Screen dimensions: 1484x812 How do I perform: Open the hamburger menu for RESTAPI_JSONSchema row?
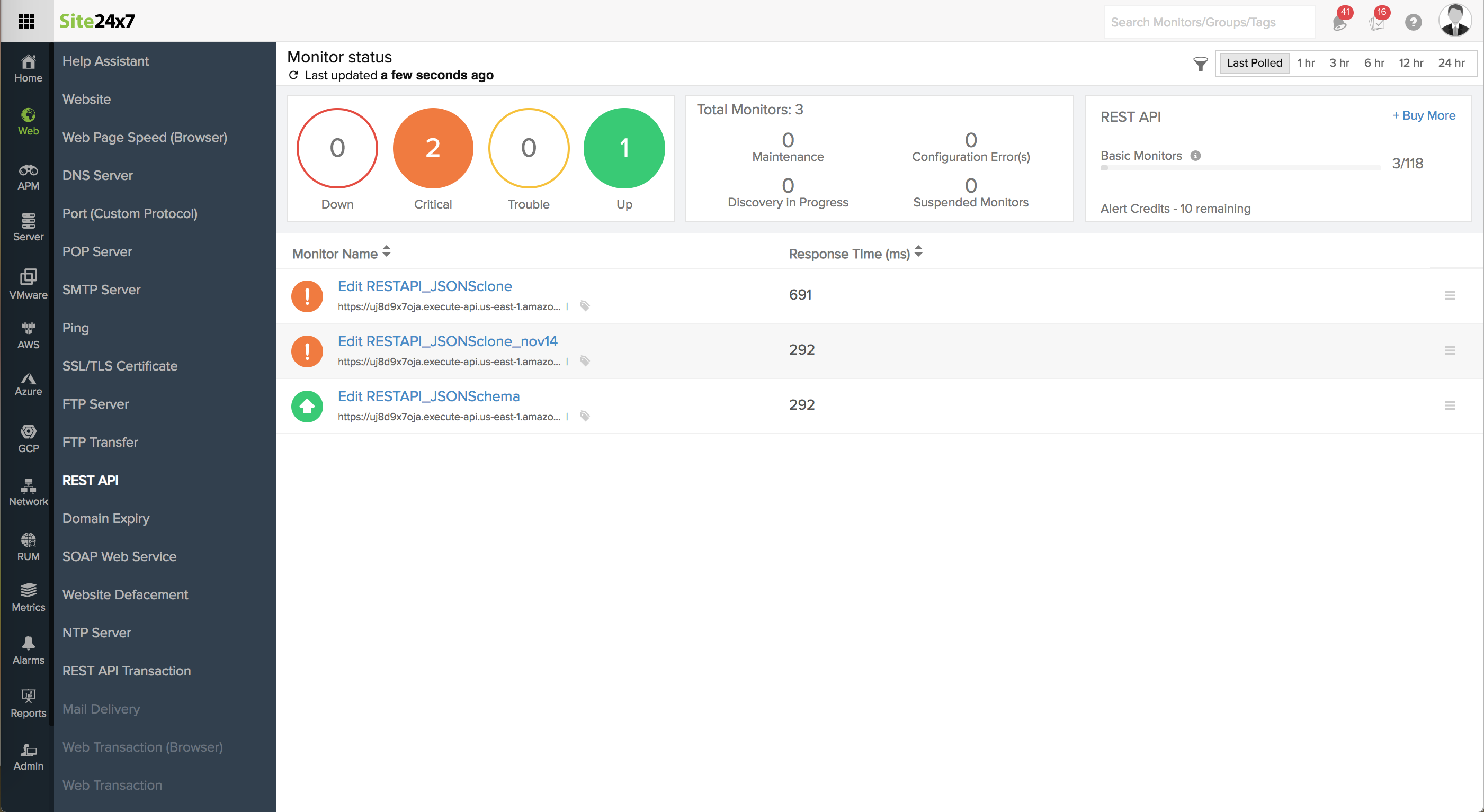1451,405
